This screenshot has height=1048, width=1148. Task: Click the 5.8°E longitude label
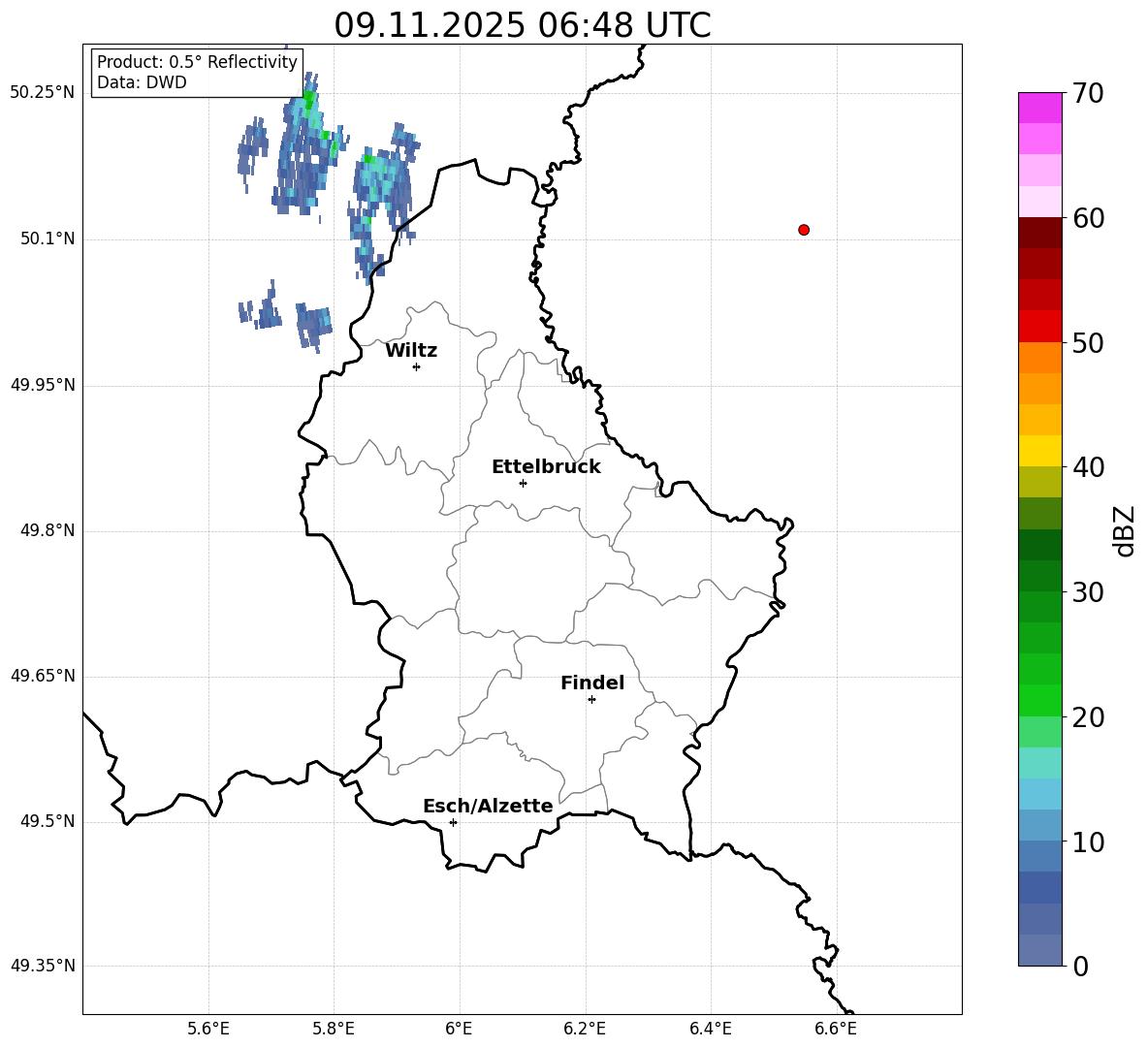point(334,1029)
